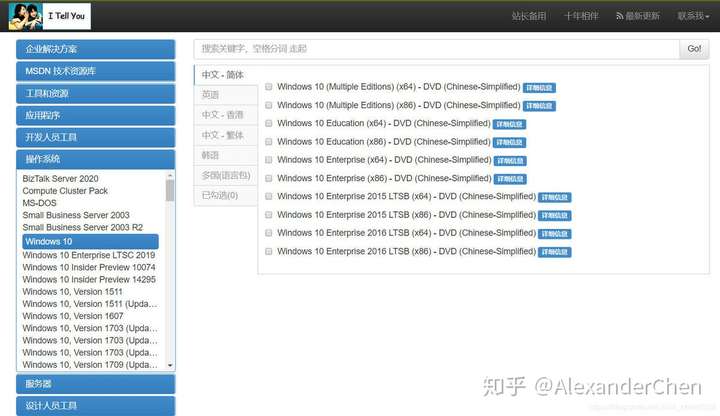Viewport: 720px width, 416px height.
Task: Tick Enterprise 2016 LTSB x64 checkbox
Action: tap(269, 233)
